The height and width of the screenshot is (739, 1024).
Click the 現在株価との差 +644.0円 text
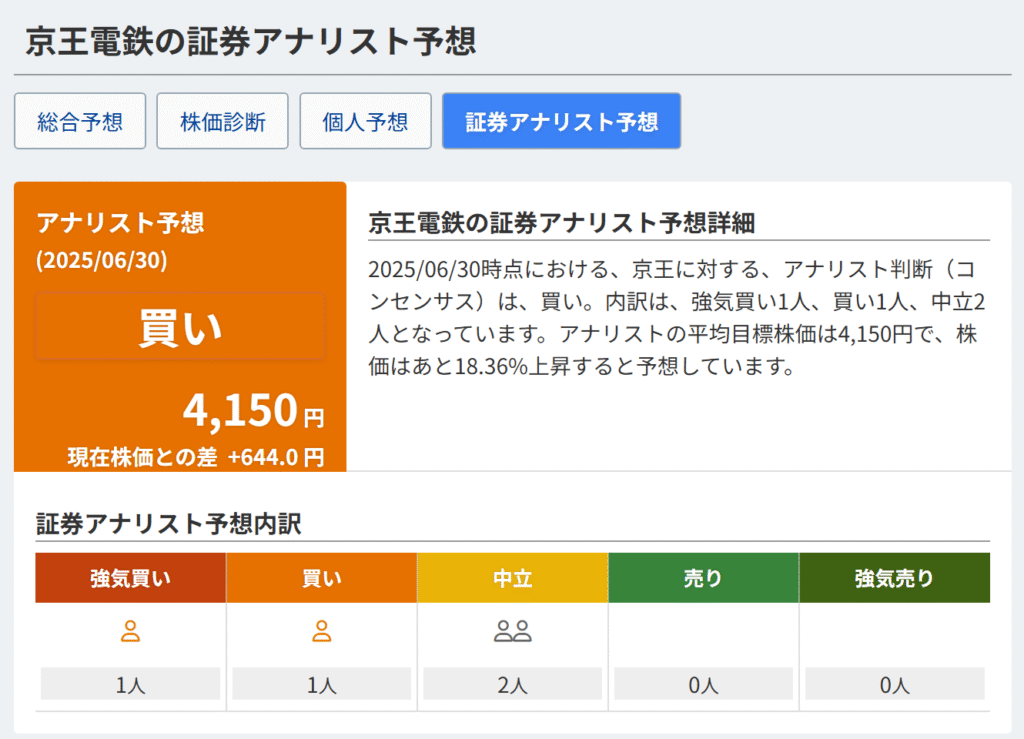196,457
